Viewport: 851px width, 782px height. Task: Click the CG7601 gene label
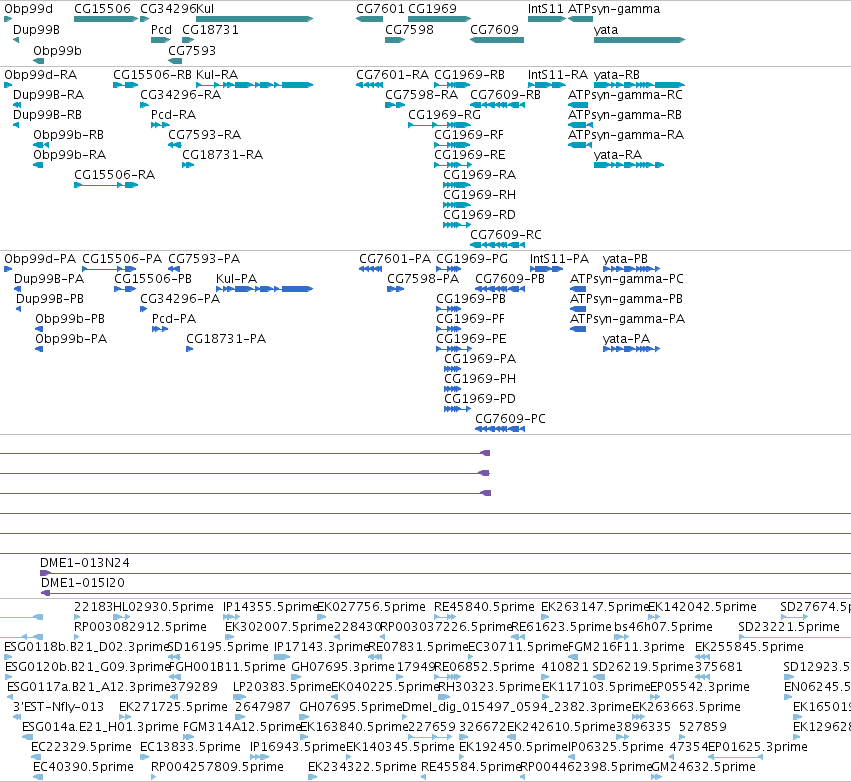pyautogui.click(x=380, y=9)
